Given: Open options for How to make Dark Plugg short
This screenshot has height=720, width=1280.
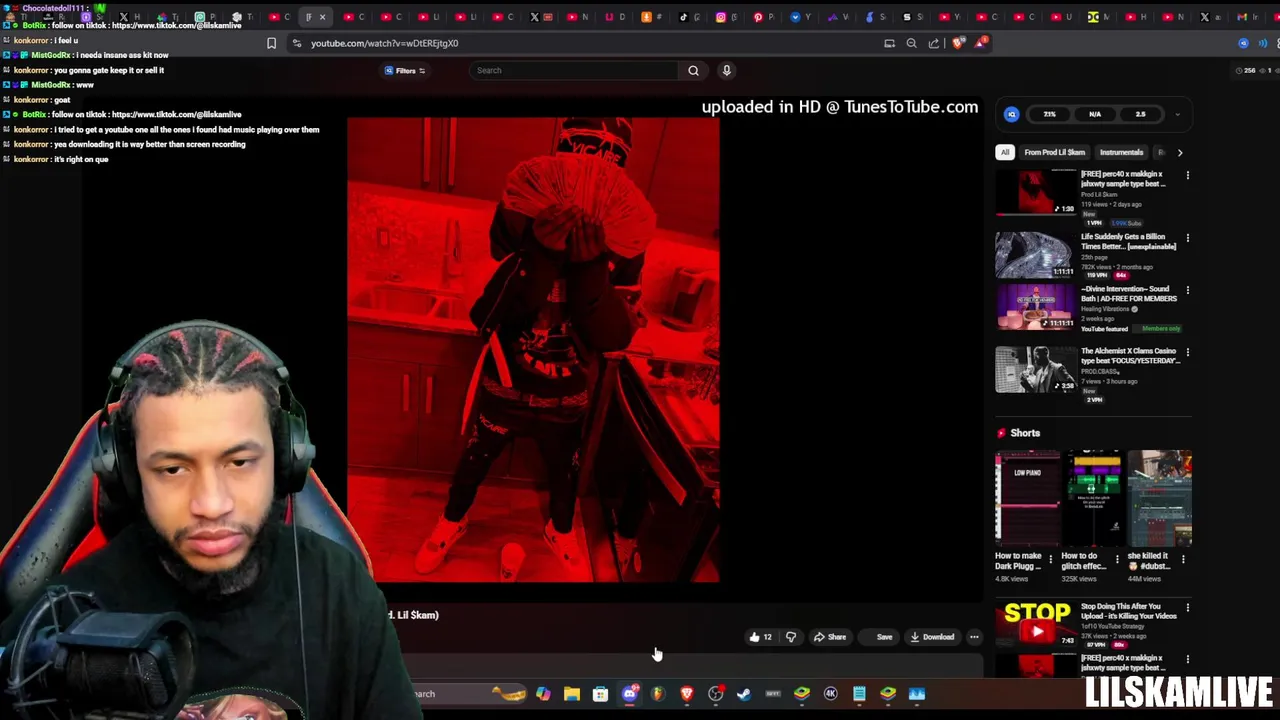Looking at the screenshot, I should (x=1050, y=560).
